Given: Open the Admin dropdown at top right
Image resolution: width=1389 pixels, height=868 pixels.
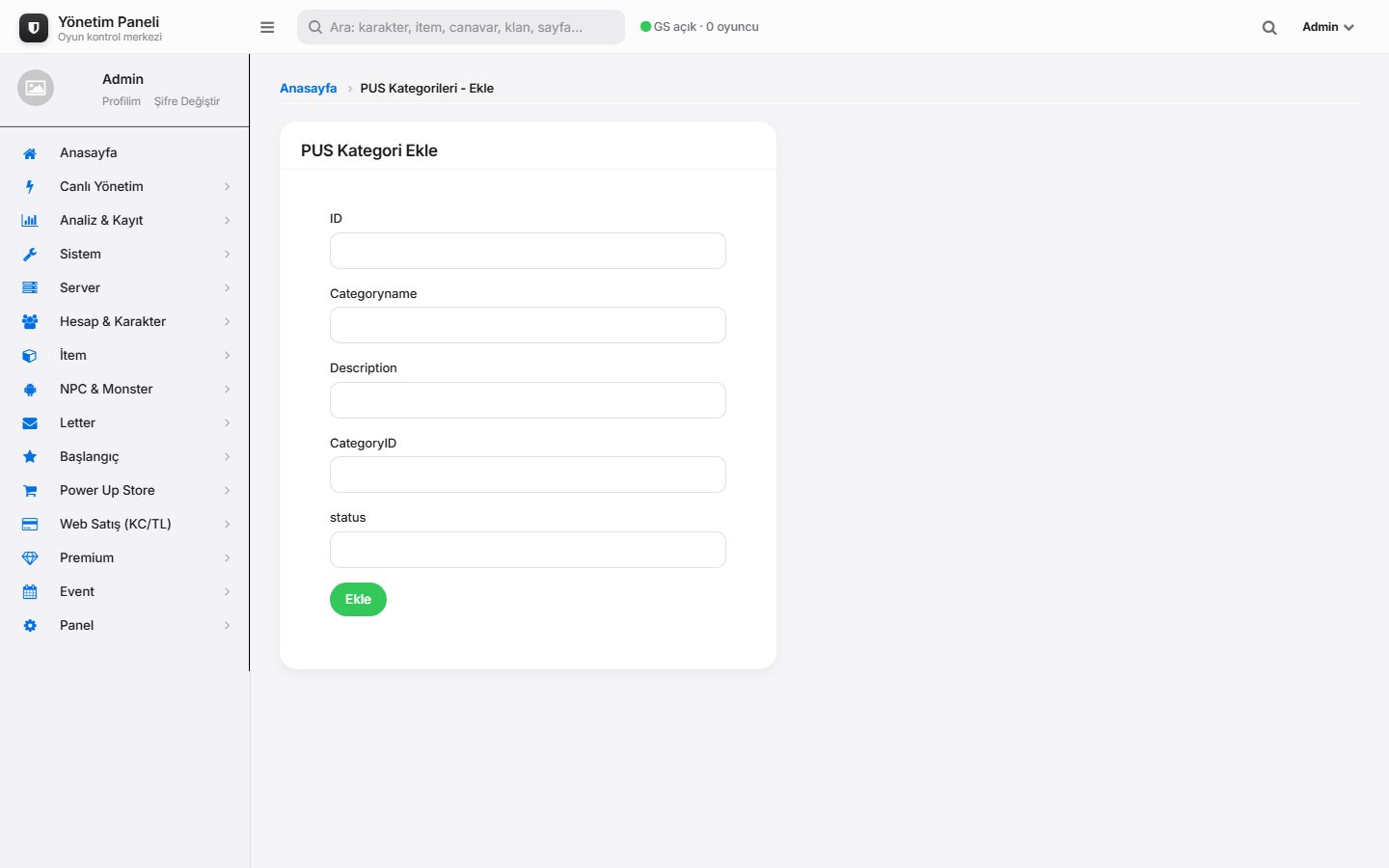Looking at the screenshot, I should (x=1328, y=27).
